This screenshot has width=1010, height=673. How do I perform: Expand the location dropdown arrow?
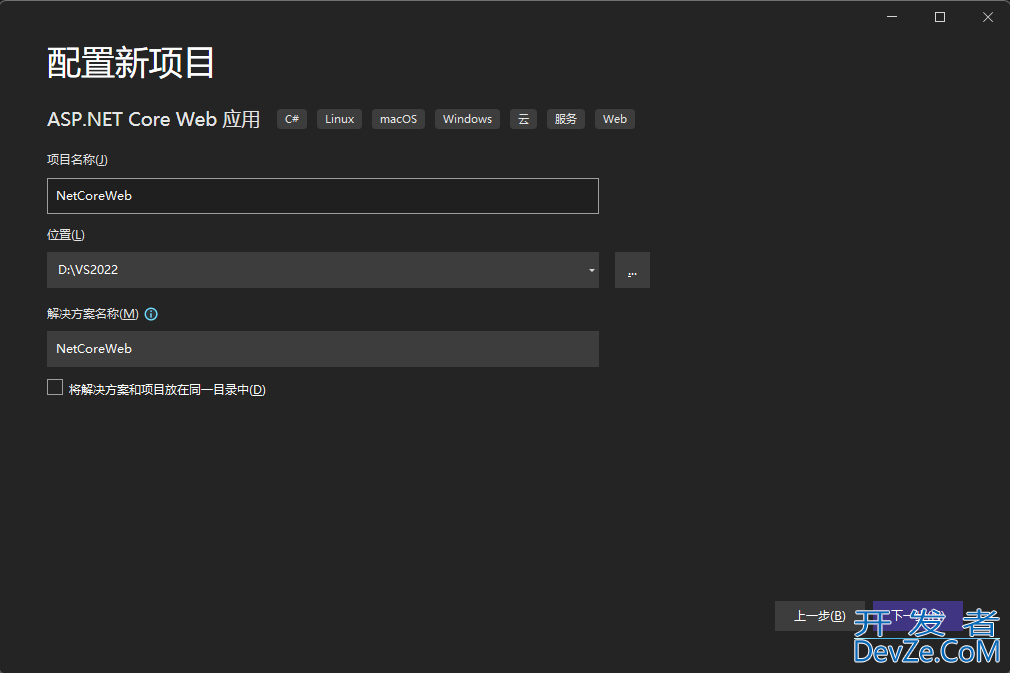[x=591, y=270]
